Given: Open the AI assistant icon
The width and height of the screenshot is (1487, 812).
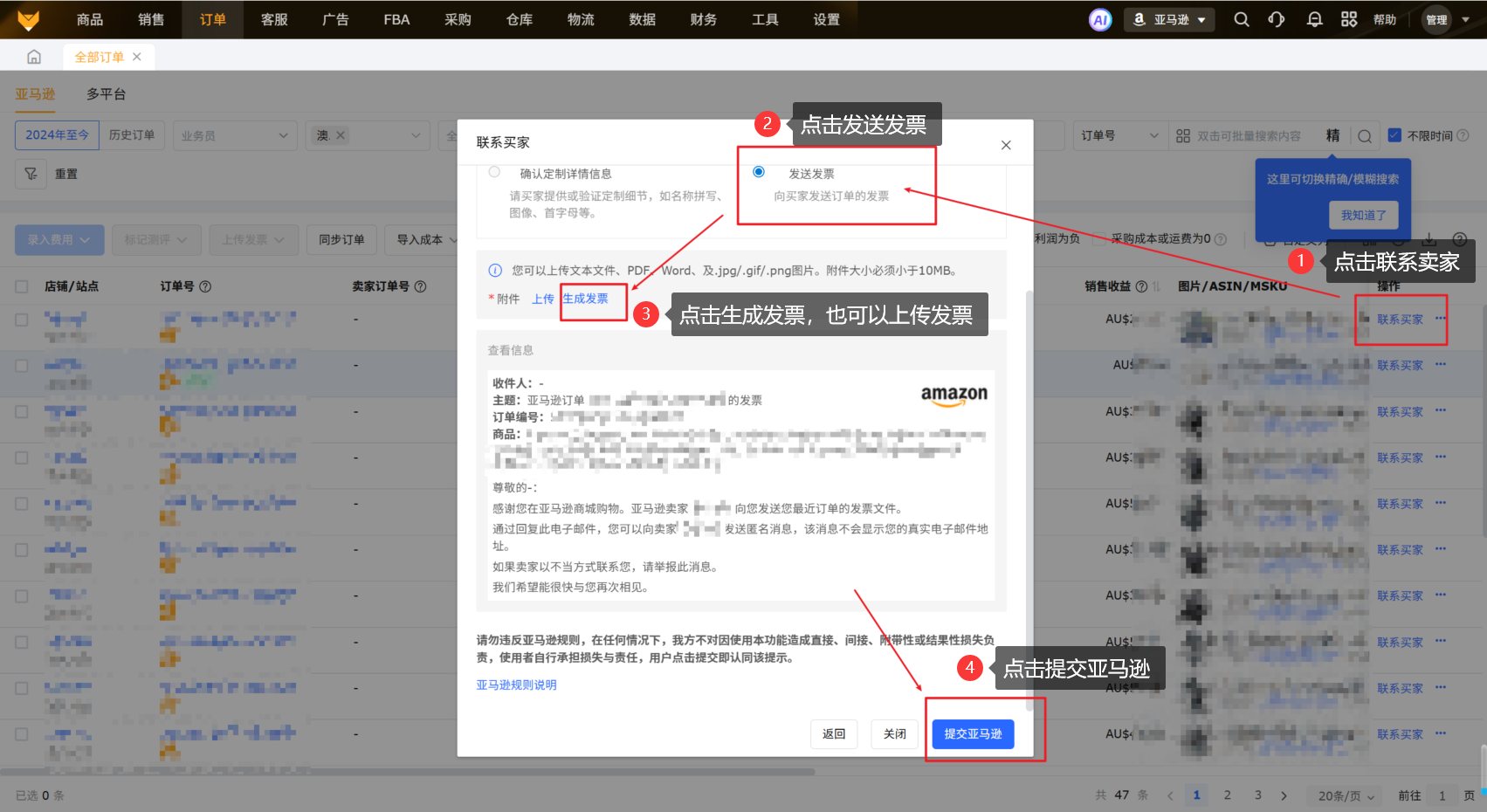Looking at the screenshot, I should [1100, 19].
